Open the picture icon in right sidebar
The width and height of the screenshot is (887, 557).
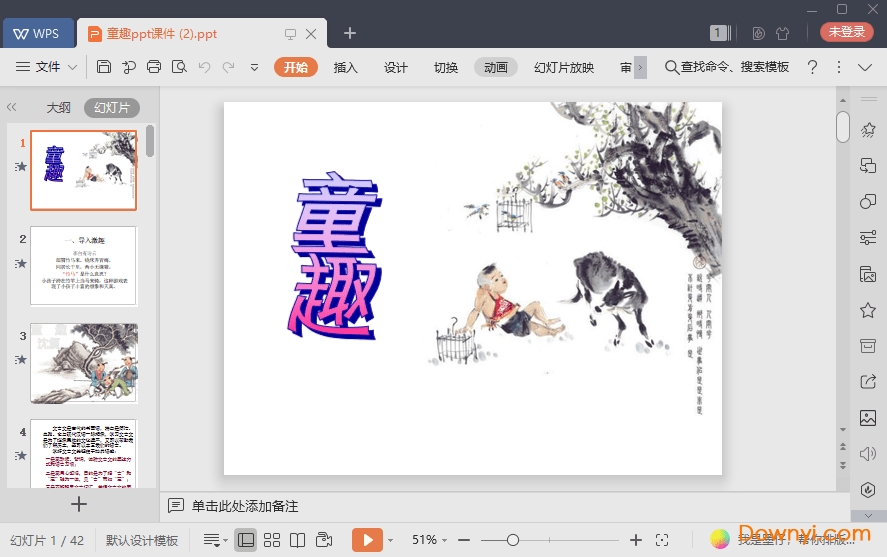pos(868,418)
